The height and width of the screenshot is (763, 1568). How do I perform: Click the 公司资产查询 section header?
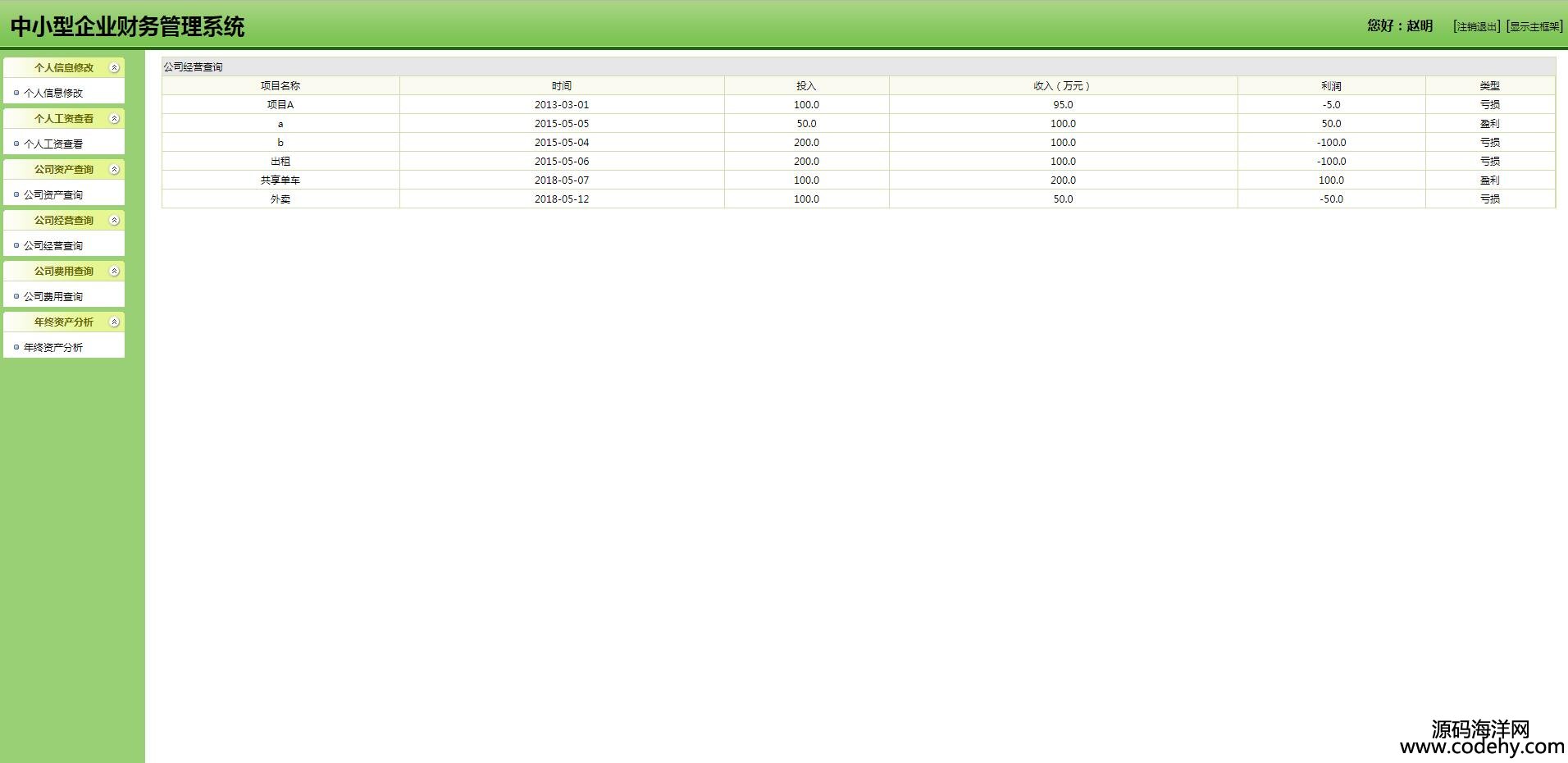tap(64, 170)
